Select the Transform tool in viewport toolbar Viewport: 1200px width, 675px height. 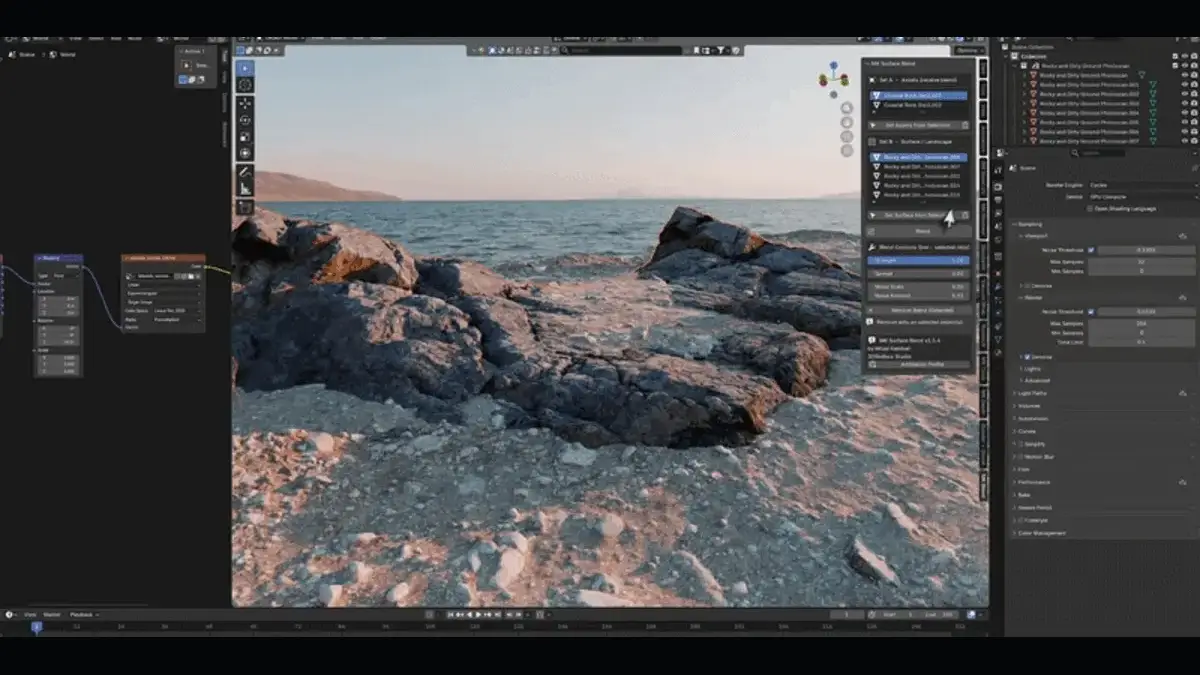point(245,153)
